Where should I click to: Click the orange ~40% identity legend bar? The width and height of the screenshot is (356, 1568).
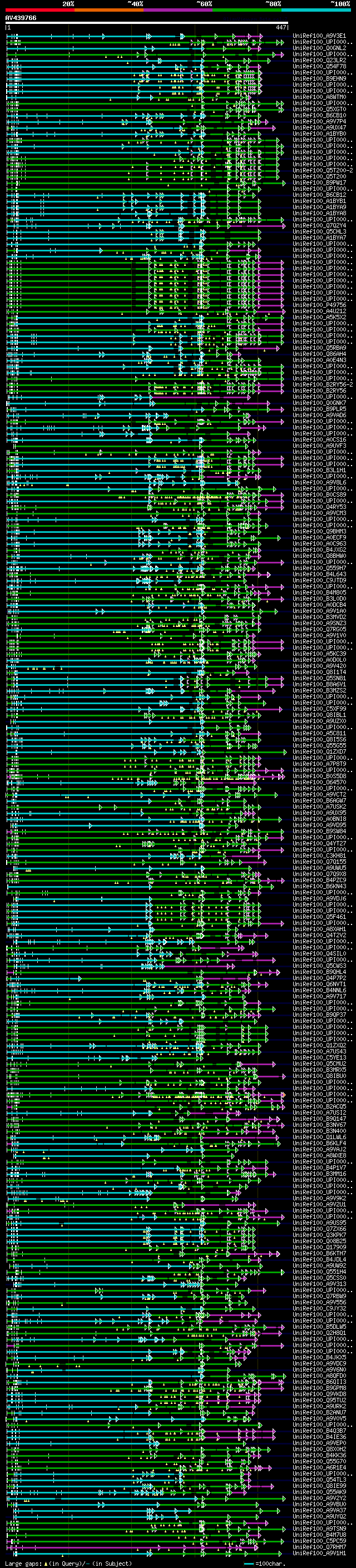pos(109,10)
